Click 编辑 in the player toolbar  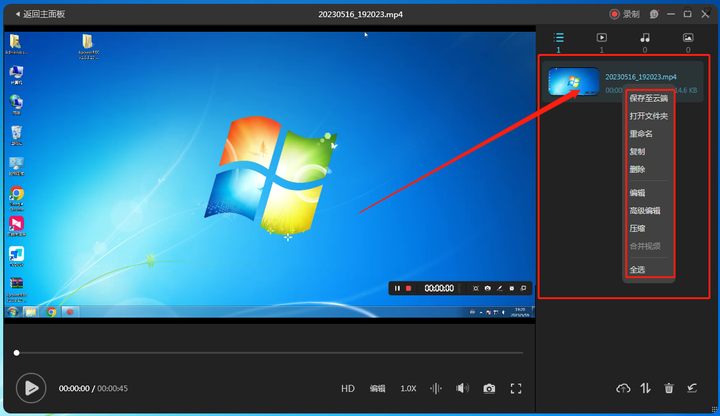[x=377, y=388]
